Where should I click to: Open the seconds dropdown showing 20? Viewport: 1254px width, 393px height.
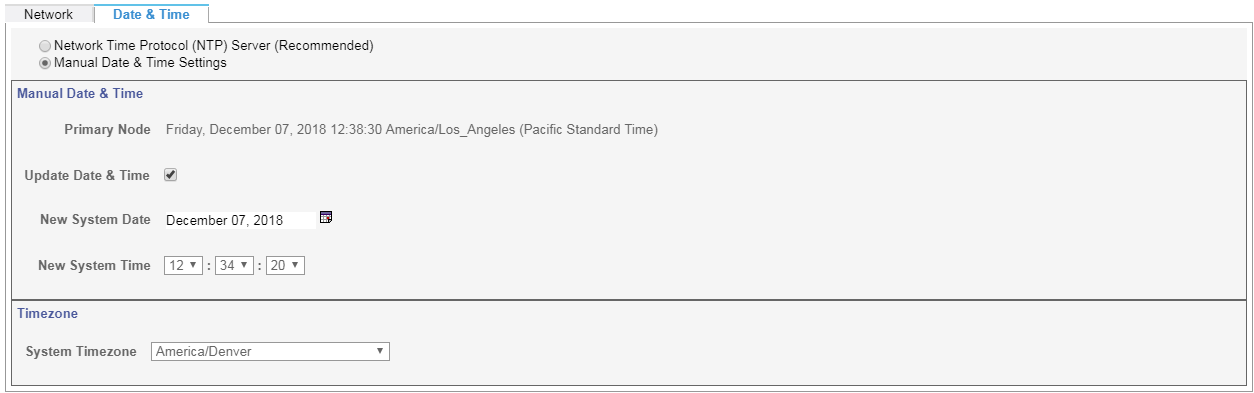pyautogui.click(x=285, y=266)
